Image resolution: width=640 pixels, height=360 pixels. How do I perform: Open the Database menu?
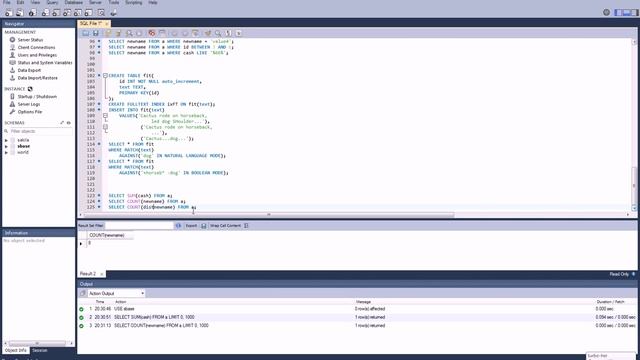pos(73,2)
